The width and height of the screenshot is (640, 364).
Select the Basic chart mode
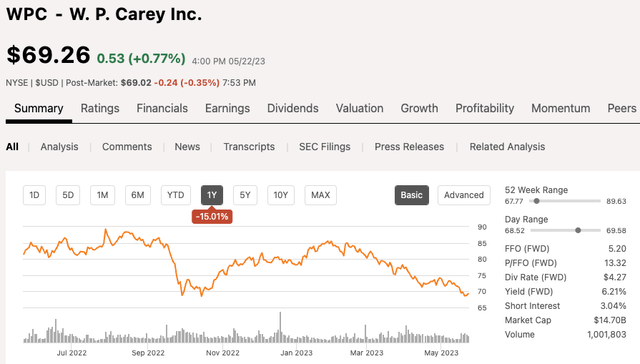[x=411, y=195]
